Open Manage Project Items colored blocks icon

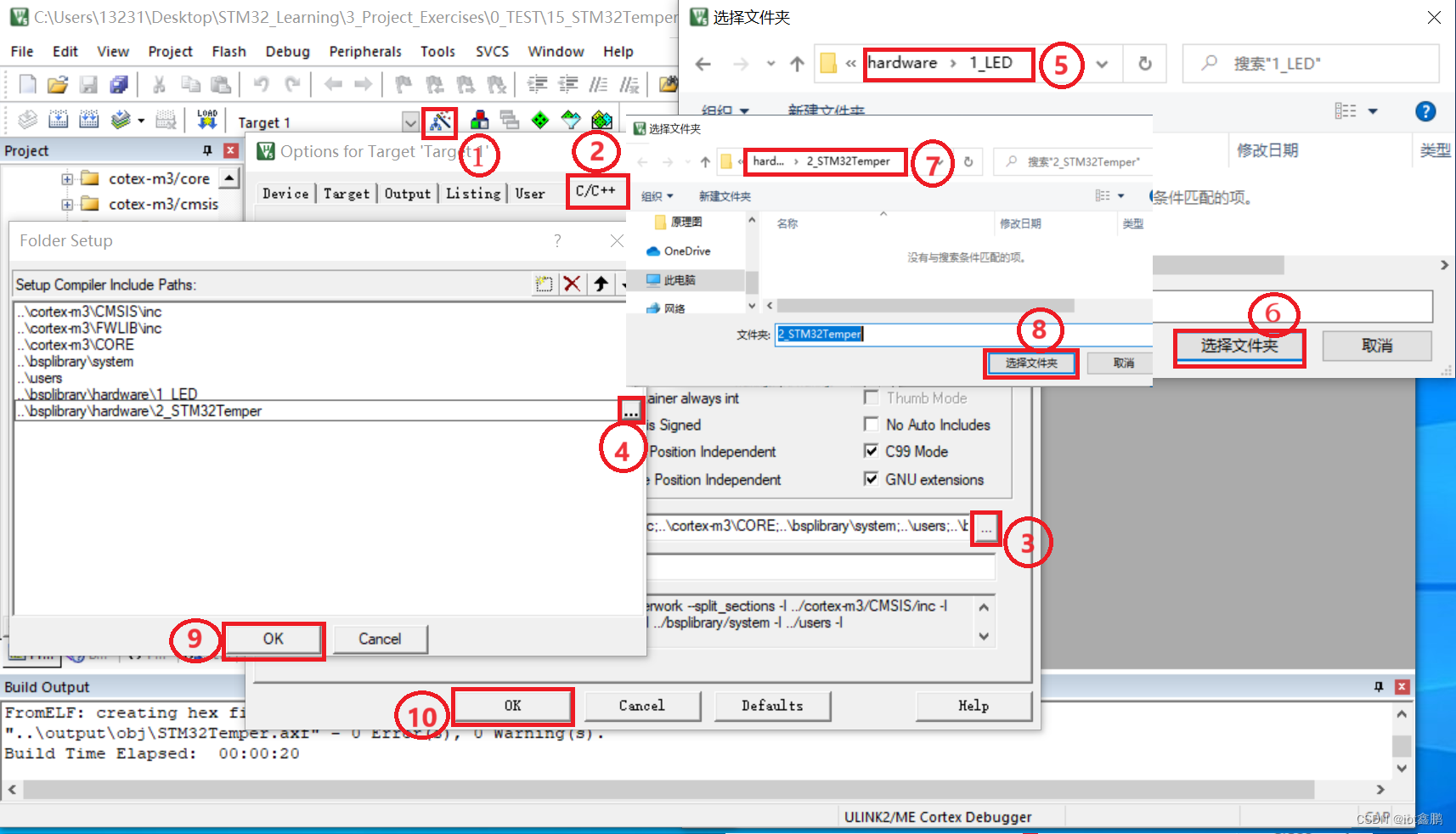(x=480, y=120)
